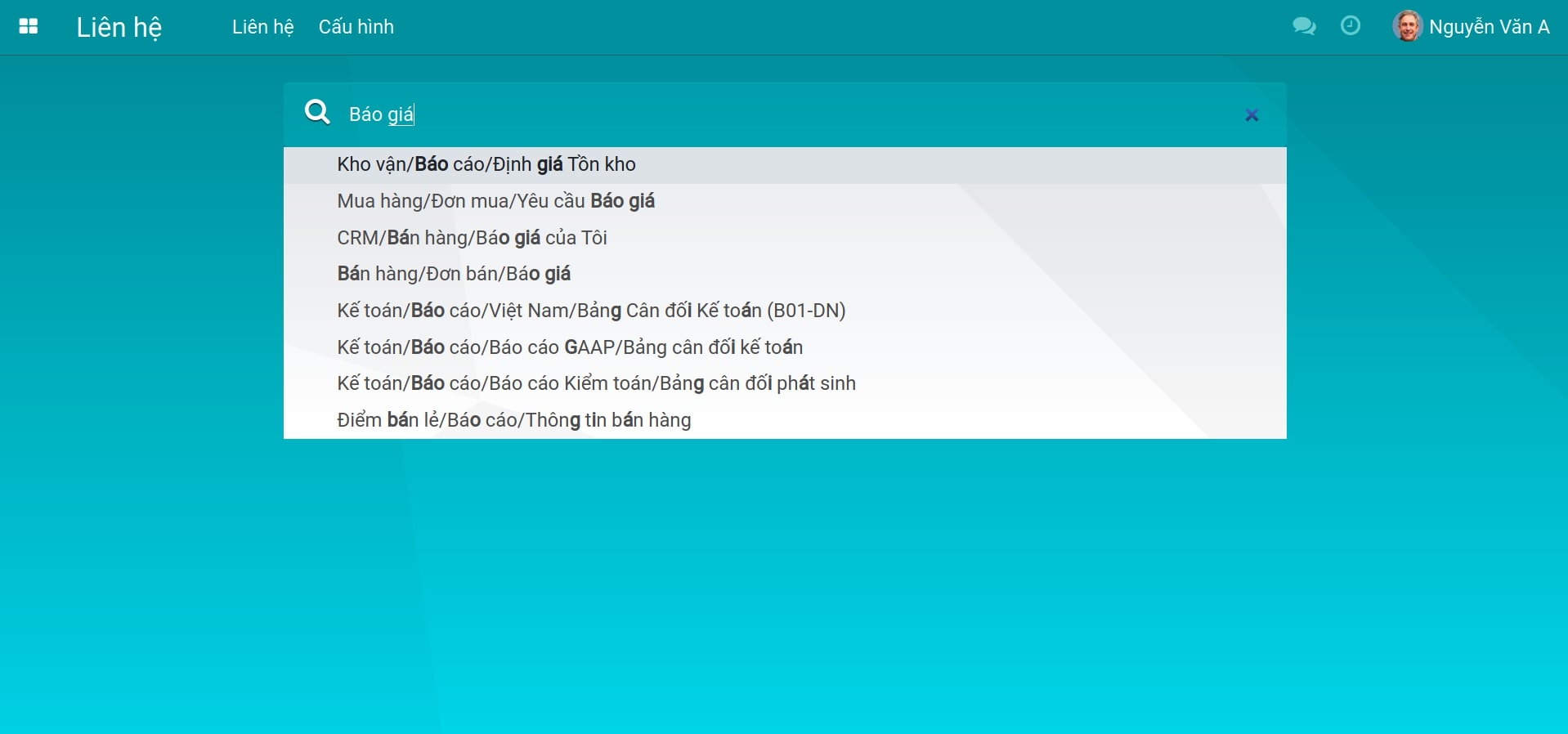
Task: Open the conversations chat bubble icon
Action: point(1303,27)
